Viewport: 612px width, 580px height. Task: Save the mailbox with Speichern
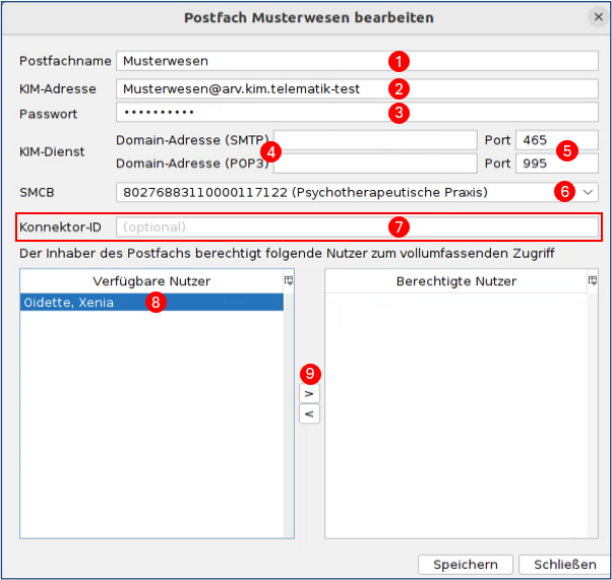point(465,564)
